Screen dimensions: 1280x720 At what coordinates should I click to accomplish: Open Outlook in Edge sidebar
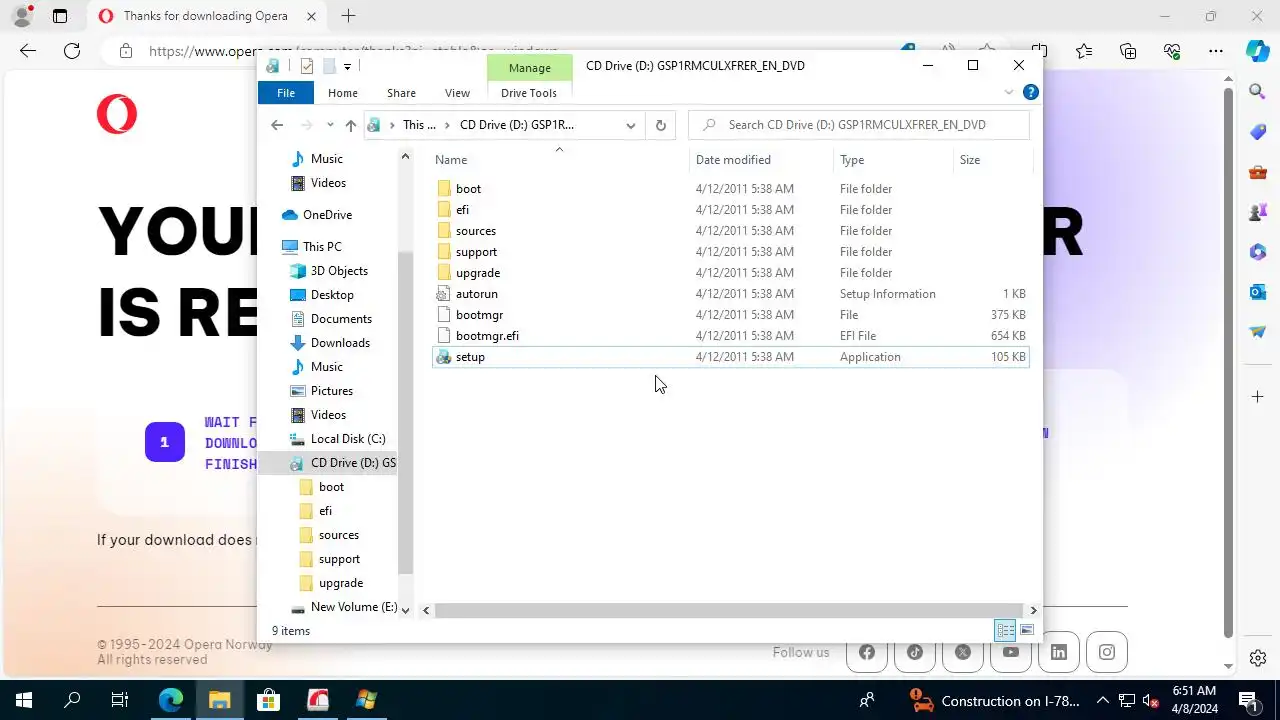point(1257,292)
